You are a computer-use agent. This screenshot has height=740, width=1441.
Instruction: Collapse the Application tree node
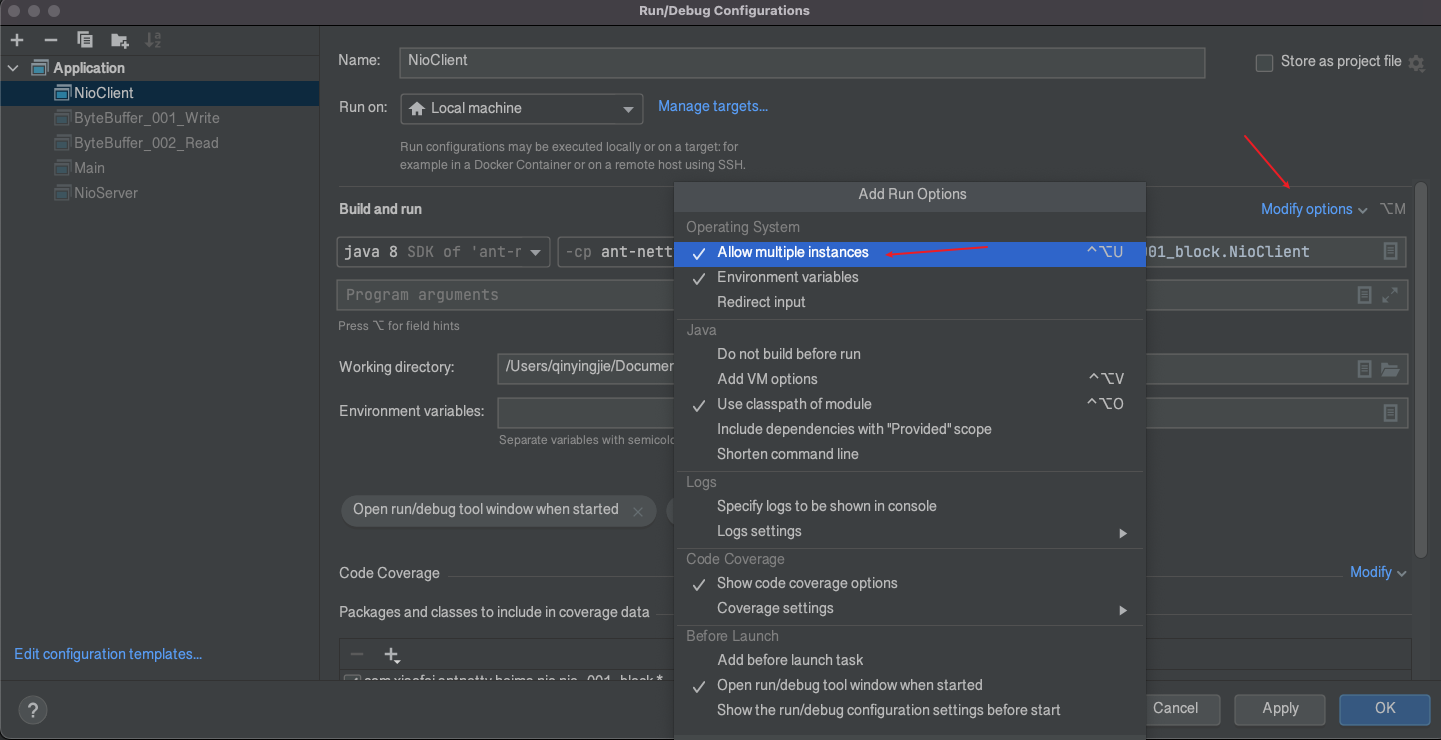[x=13, y=68]
